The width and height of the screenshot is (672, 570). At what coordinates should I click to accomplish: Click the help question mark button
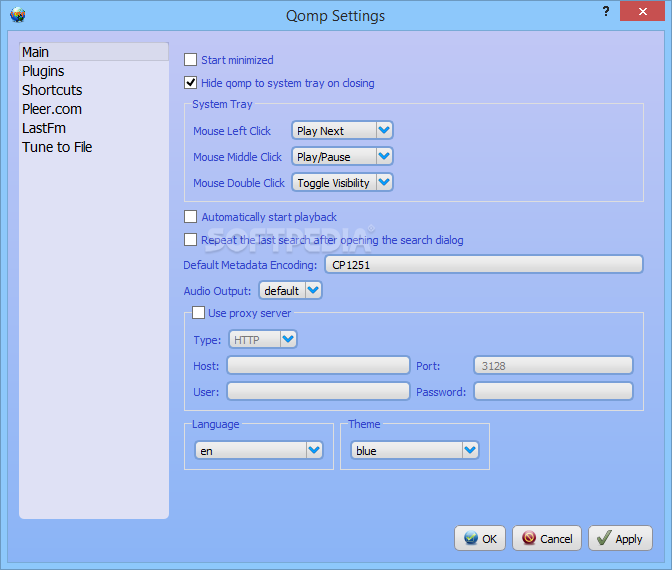pyautogui.click(x=606, y=11)
